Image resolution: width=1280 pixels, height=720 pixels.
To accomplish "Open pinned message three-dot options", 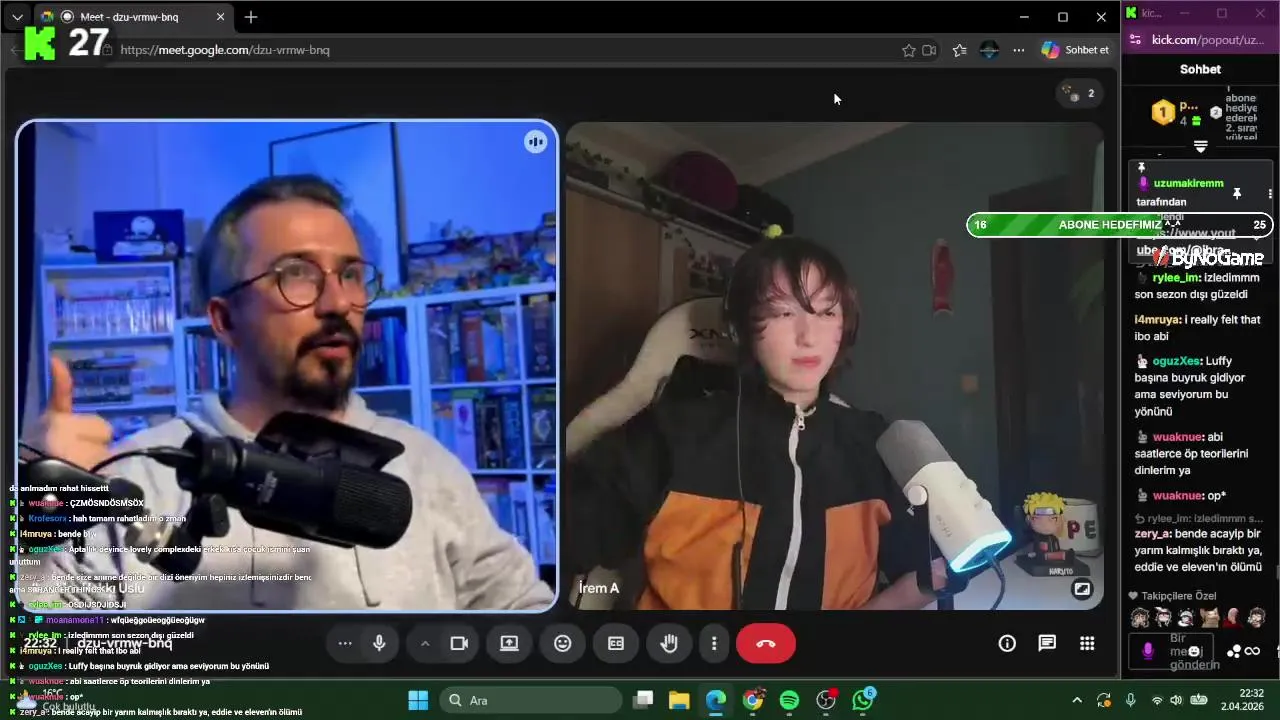I will point(1270,194).
